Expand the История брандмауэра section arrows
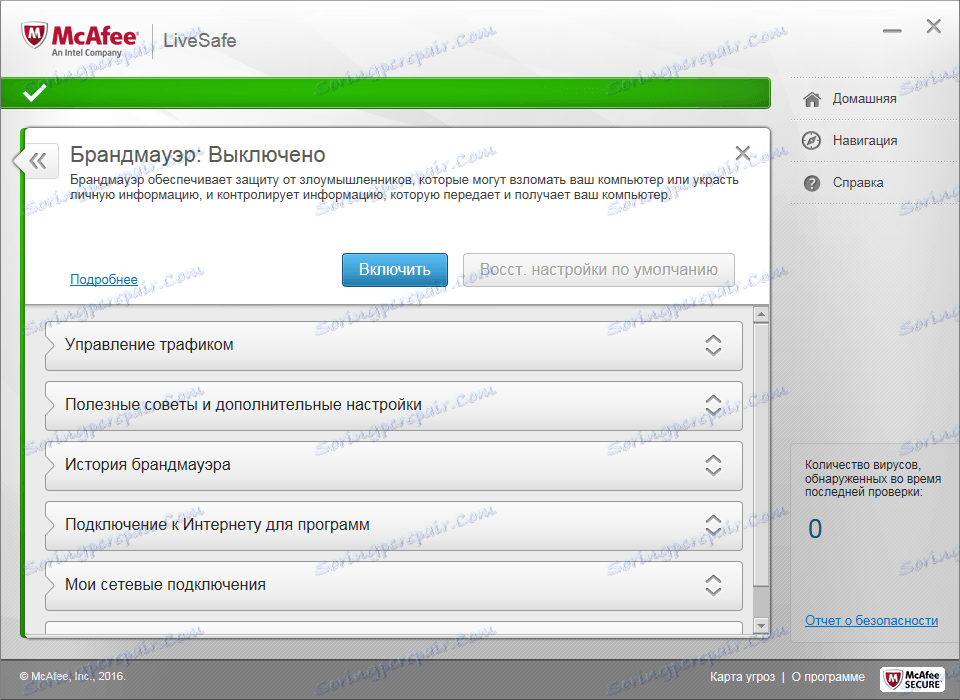The width and height of the screenshot is (960, 700). pyautogui.click(x=713, y=465)
